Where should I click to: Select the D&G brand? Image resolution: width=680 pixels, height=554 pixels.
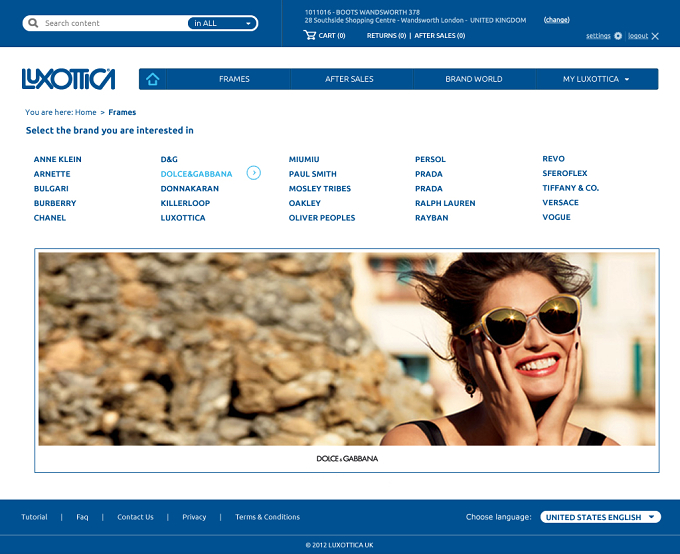pos(169,159)
